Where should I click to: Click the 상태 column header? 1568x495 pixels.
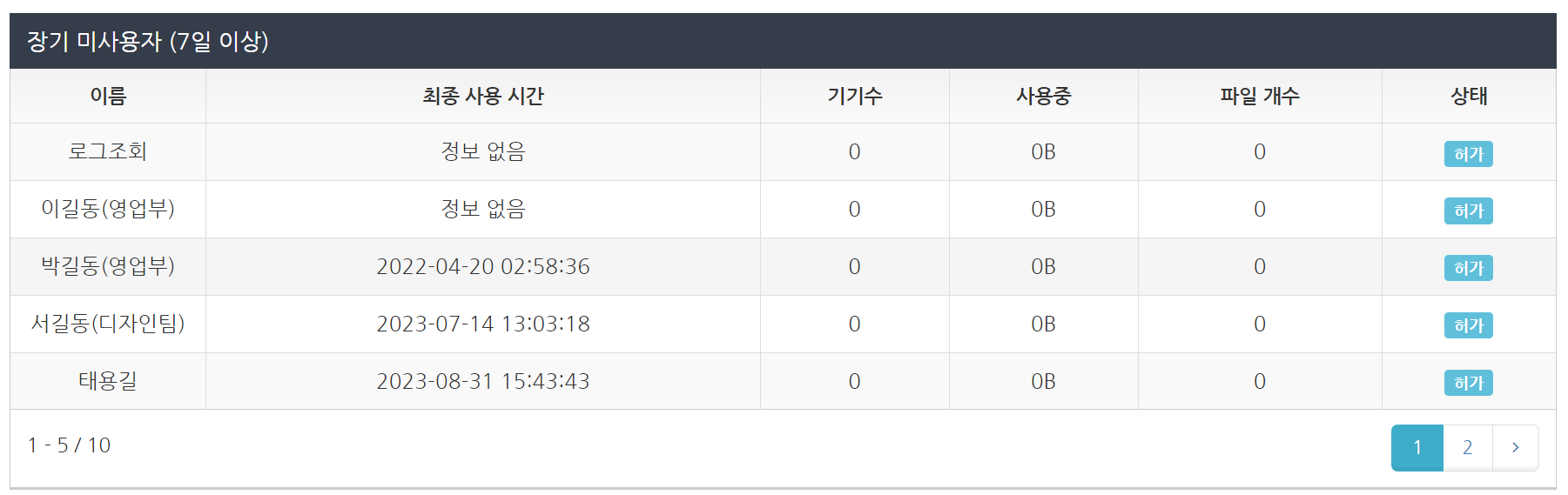tap(1468, 96)
